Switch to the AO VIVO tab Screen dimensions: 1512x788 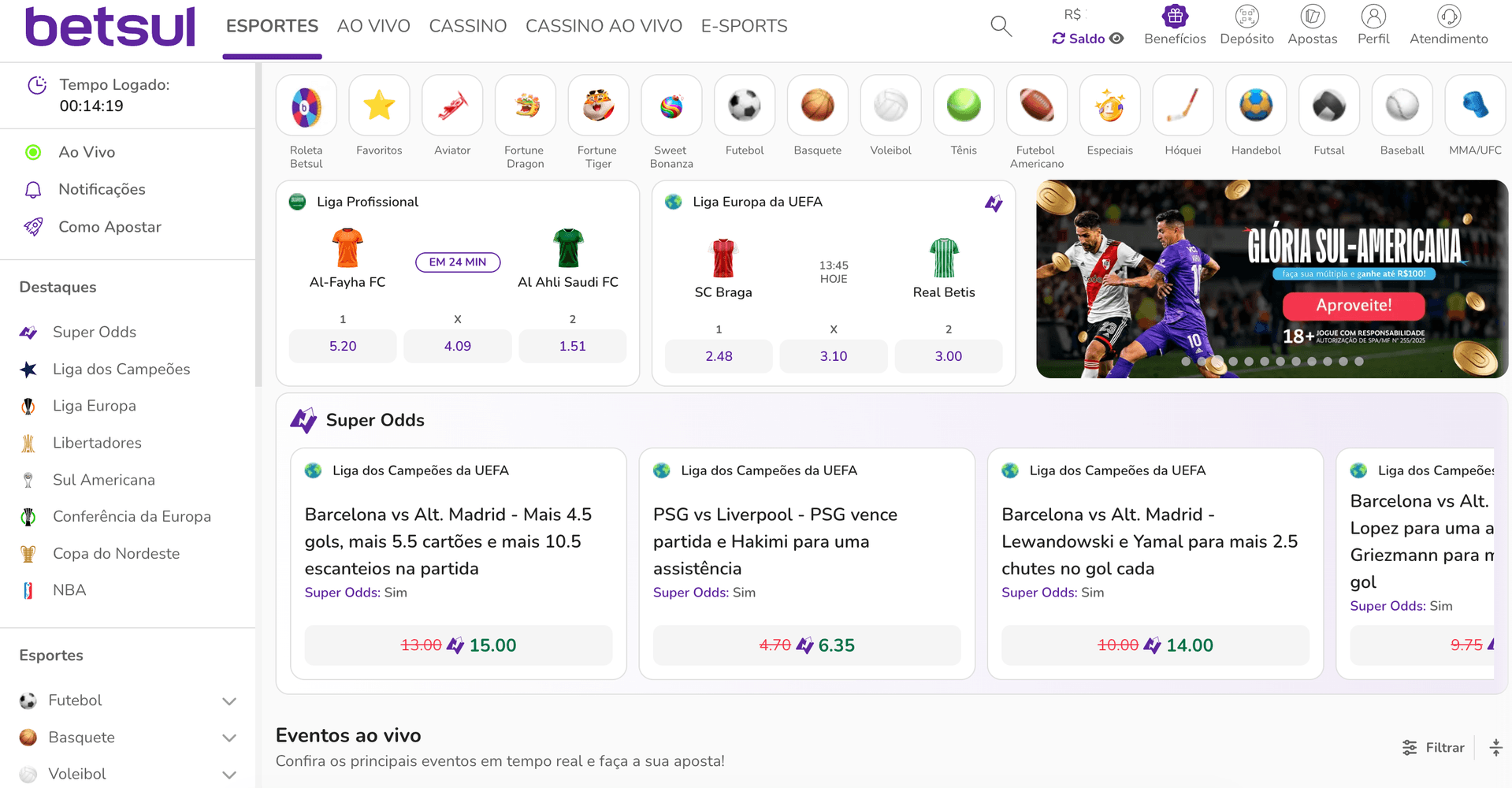click(373, 26)
